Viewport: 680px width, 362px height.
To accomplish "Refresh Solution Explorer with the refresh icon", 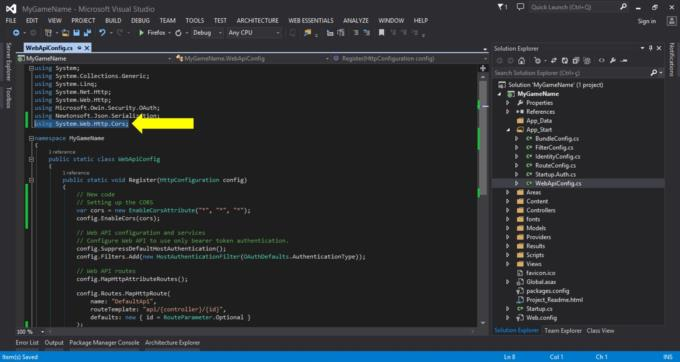I will (x=565, y=61).
